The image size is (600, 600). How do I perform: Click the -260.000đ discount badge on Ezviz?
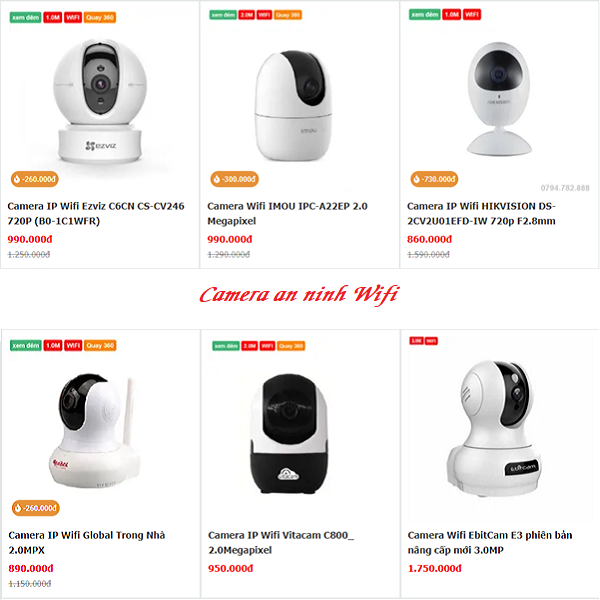click(34, 179)
